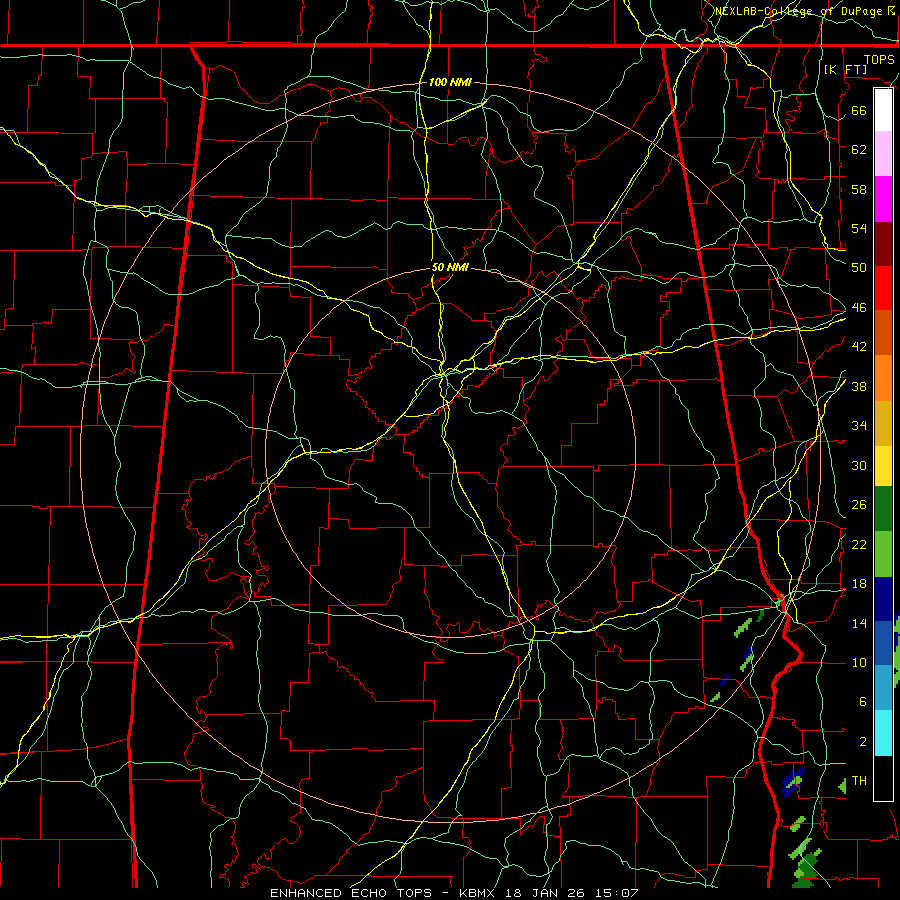The width and height of the screenshot is (900, 900).
Task: Click the ENHANCED ECHO TOPS product title
Action: pos(351,893)
